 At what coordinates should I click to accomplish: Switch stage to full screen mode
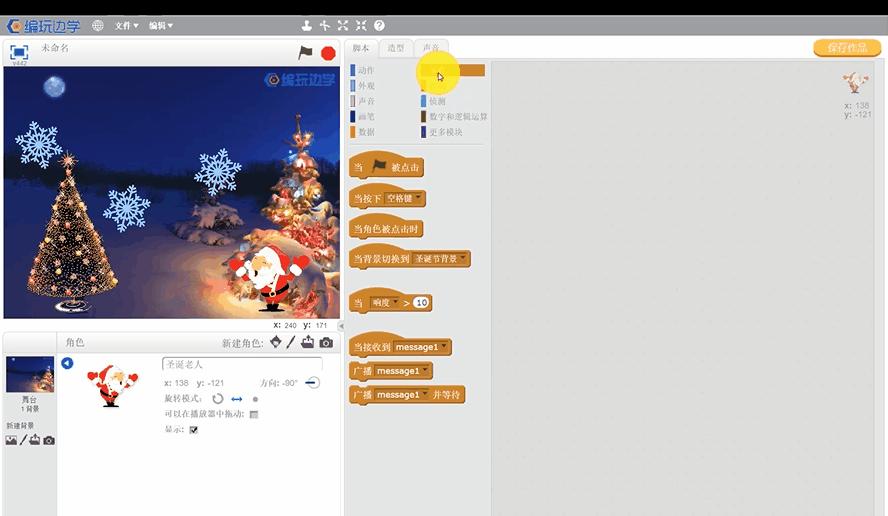(19, 52)
